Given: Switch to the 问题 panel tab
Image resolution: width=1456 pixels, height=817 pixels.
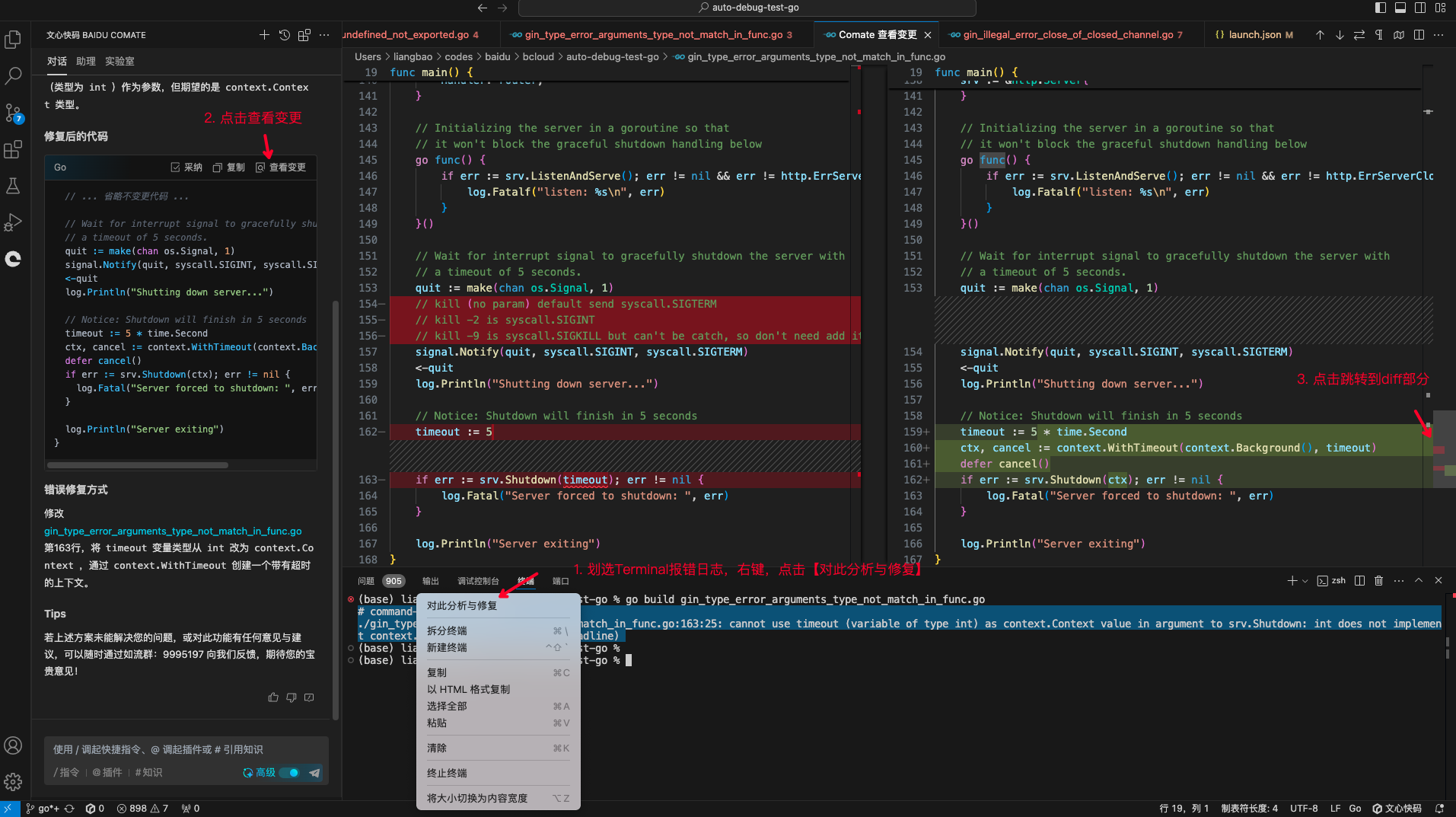Looking at the screenshot, I should click(x=366, y=581).
